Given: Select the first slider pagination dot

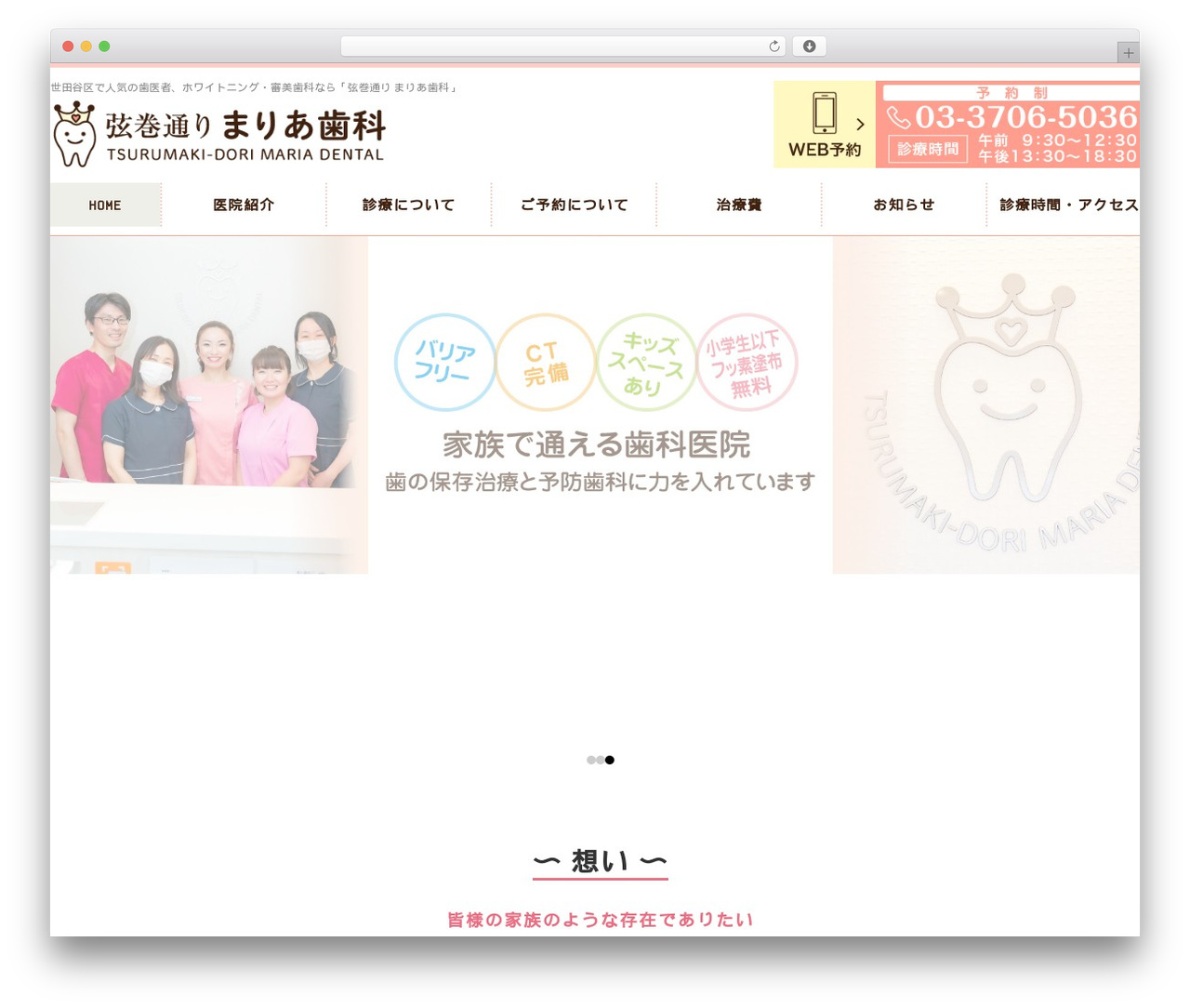Looking at the screenshot, I should point(591,760).
